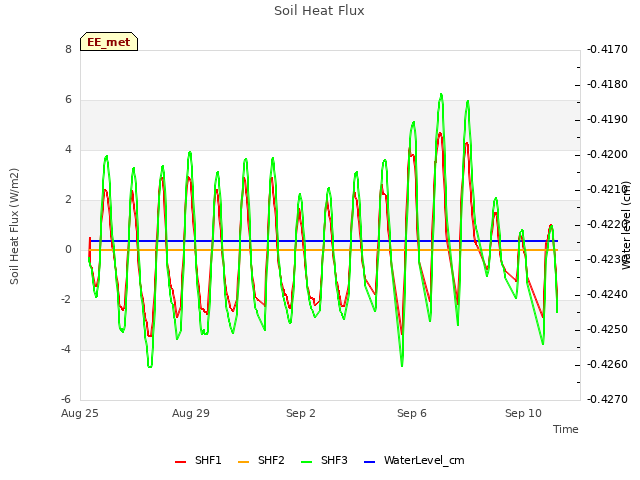Image resolution: width=640 pixels, height=480 pixels.
Task: Toggle the SHF3 legend entry
Action: 324,460
